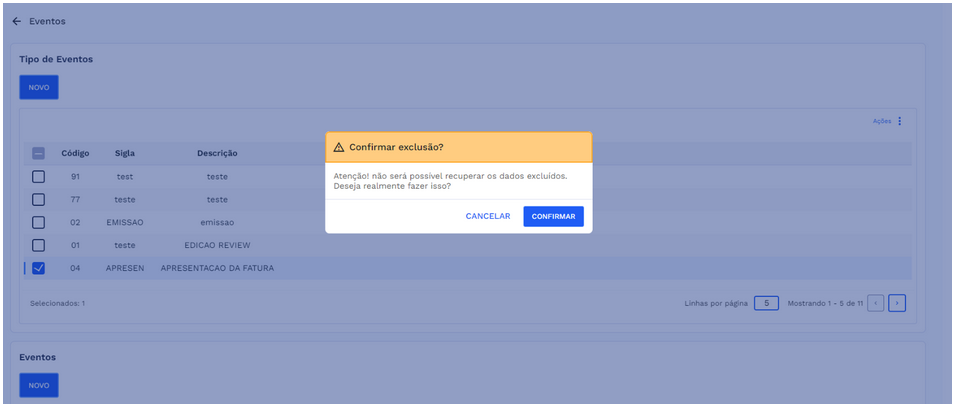This screenshot has width=955, height=408.
Task: Click the Descrição column header
Action: 217,153
